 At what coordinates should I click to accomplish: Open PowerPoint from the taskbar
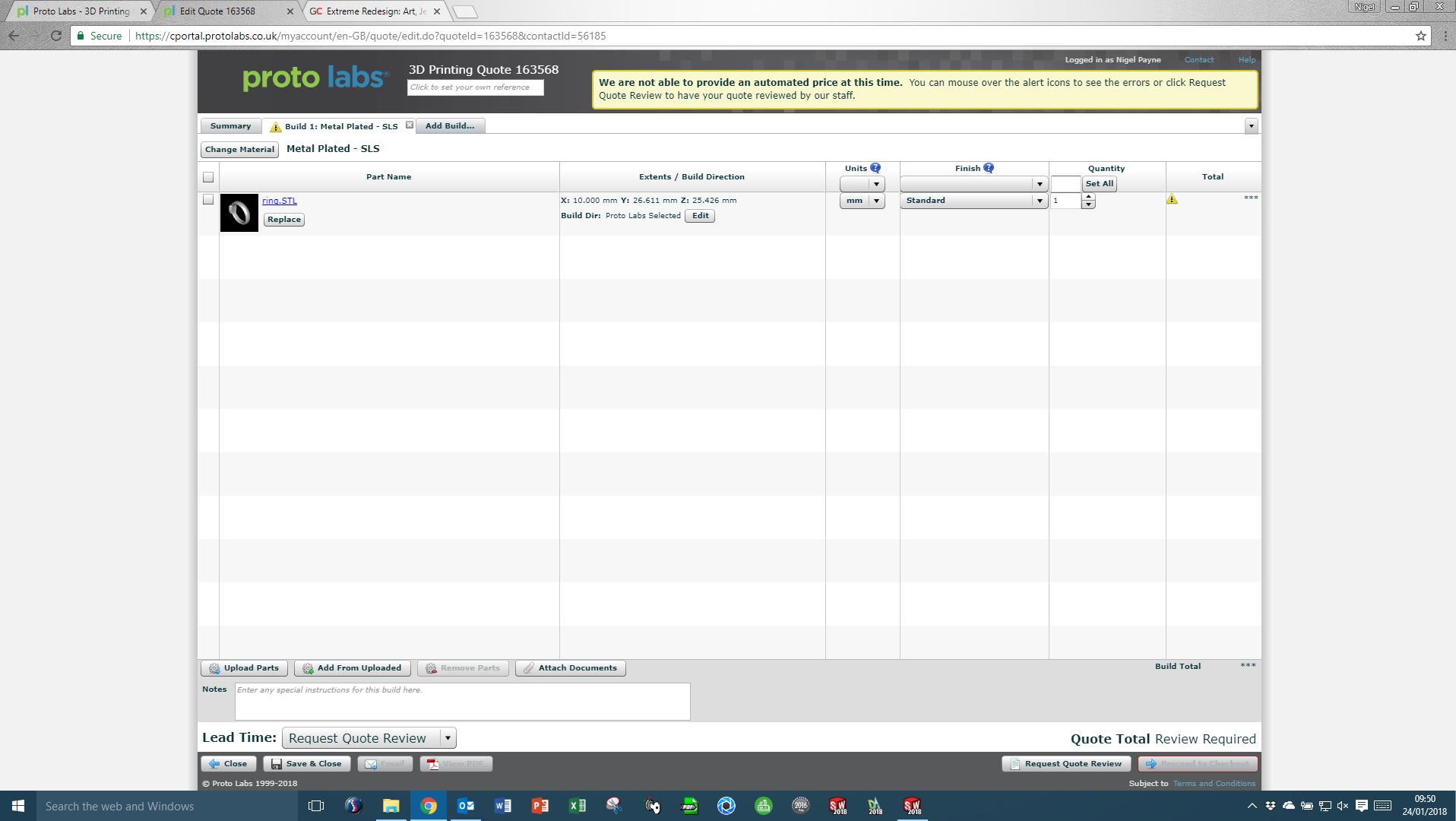(x=540, y=806)
